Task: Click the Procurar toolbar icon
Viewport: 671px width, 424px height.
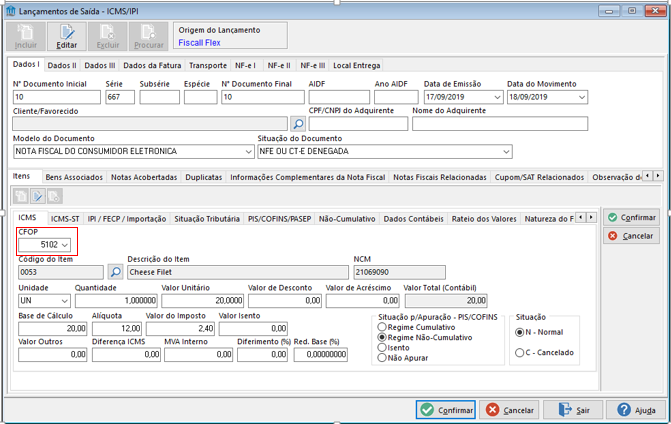Action: click(x=148, y=36)
